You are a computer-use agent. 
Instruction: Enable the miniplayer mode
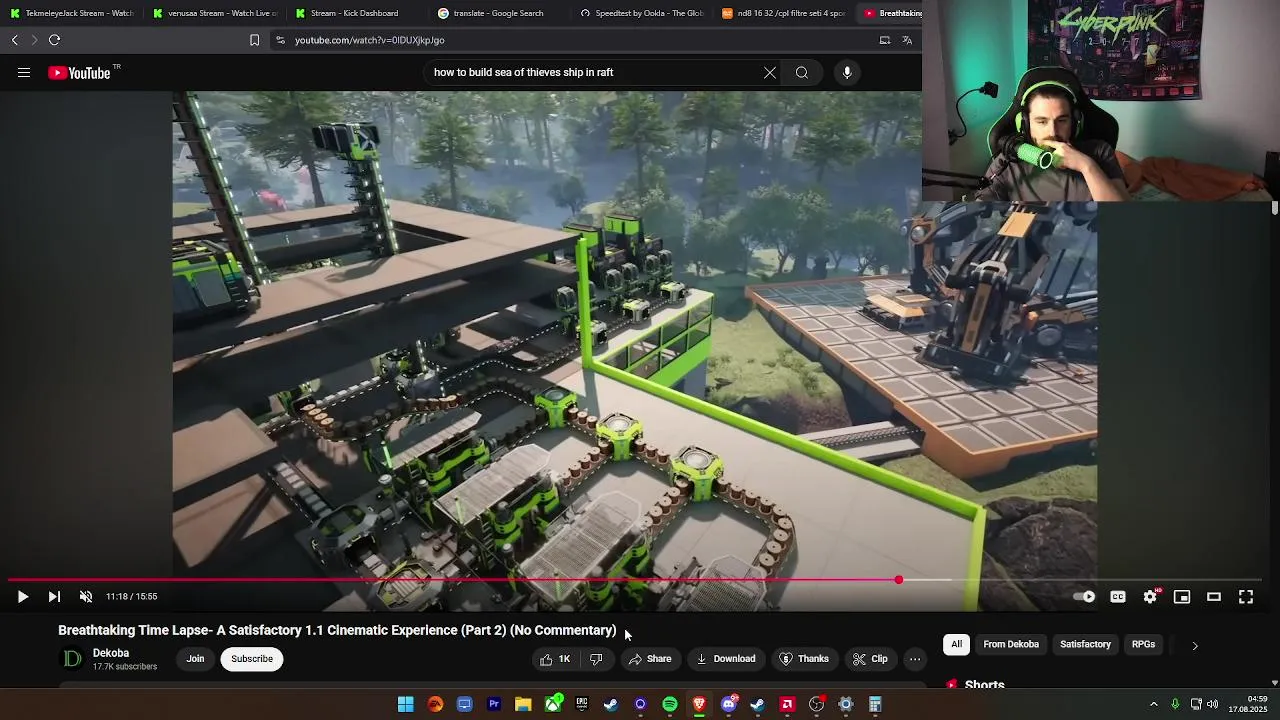[1182, 597]
